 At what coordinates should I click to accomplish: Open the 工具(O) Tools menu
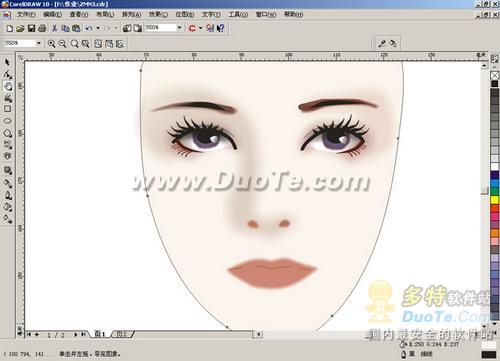pos(238,14)
